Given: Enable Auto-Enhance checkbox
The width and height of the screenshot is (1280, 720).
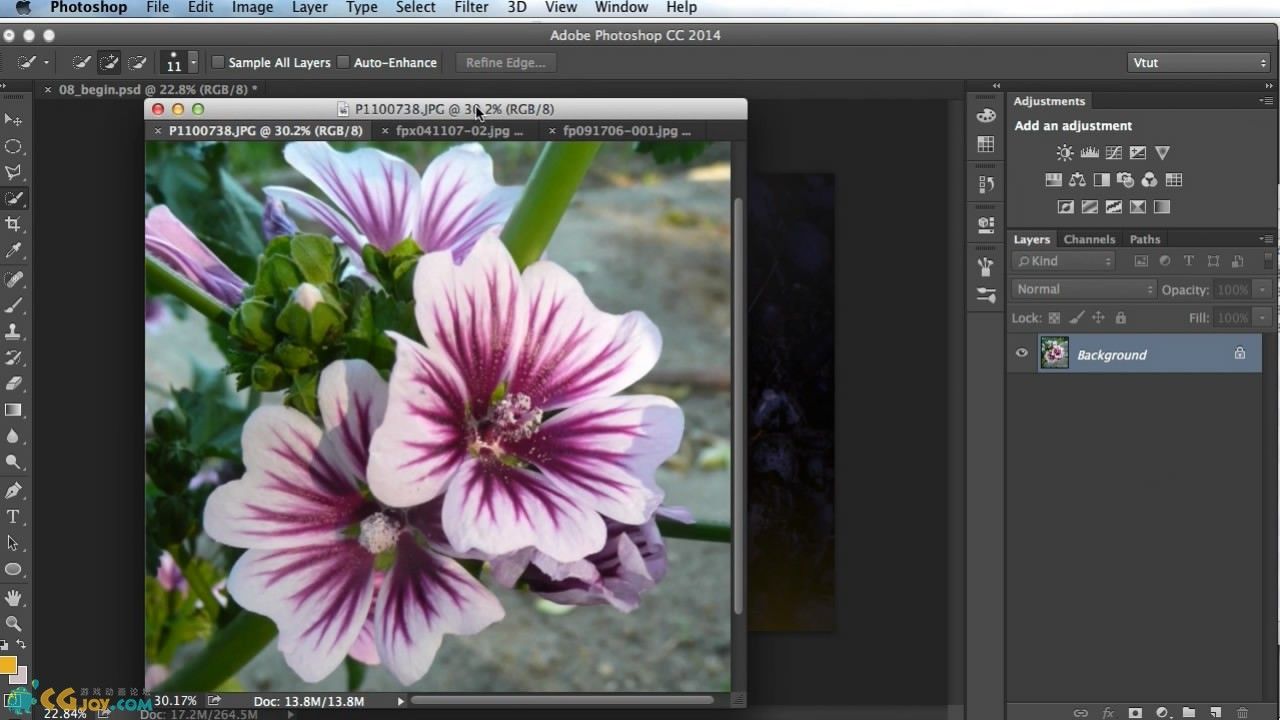Looking at the screenshot, I should 343,62.
